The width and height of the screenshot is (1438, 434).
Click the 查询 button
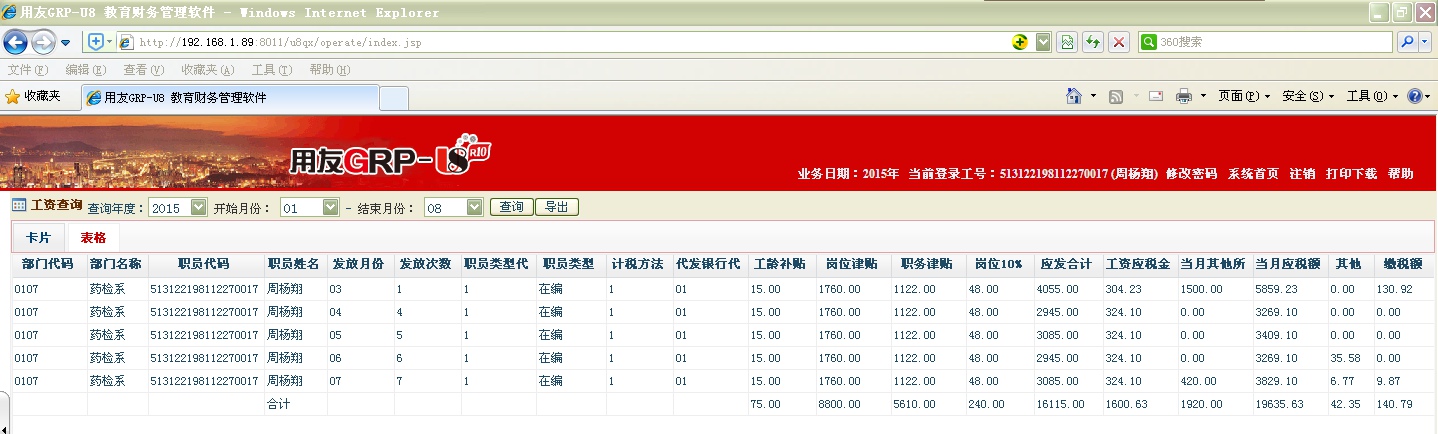(x=511, y=207)
